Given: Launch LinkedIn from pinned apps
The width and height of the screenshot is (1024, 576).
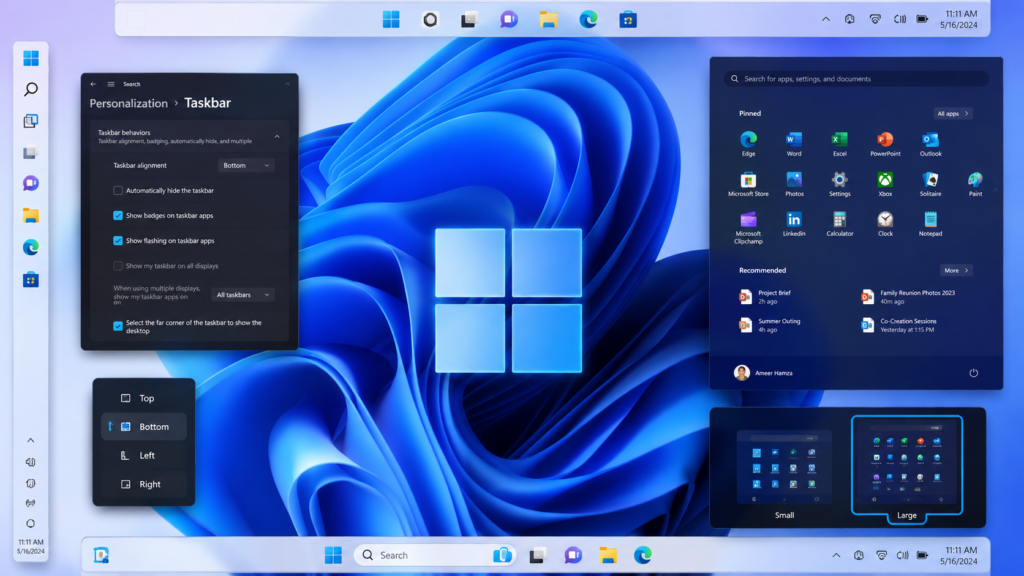Looking at the screenshot, I should (794, 223).
